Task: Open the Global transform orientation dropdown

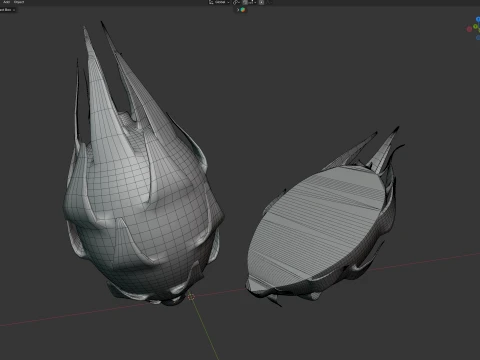Action: pos(219,2)
